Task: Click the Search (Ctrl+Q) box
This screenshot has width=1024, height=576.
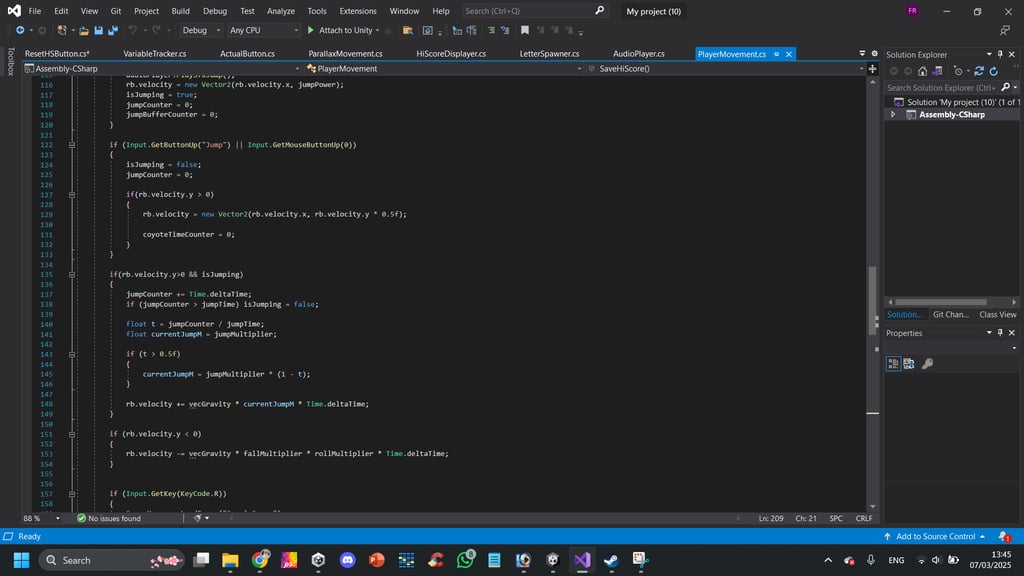Action: coord(534,10)
